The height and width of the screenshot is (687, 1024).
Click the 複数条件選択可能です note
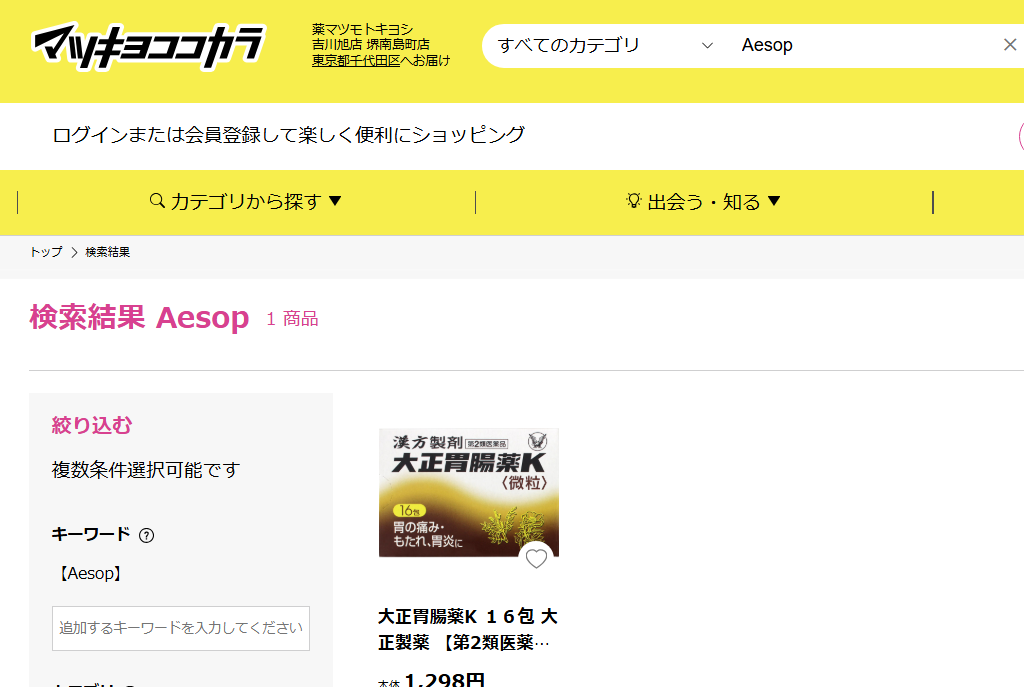146,470
